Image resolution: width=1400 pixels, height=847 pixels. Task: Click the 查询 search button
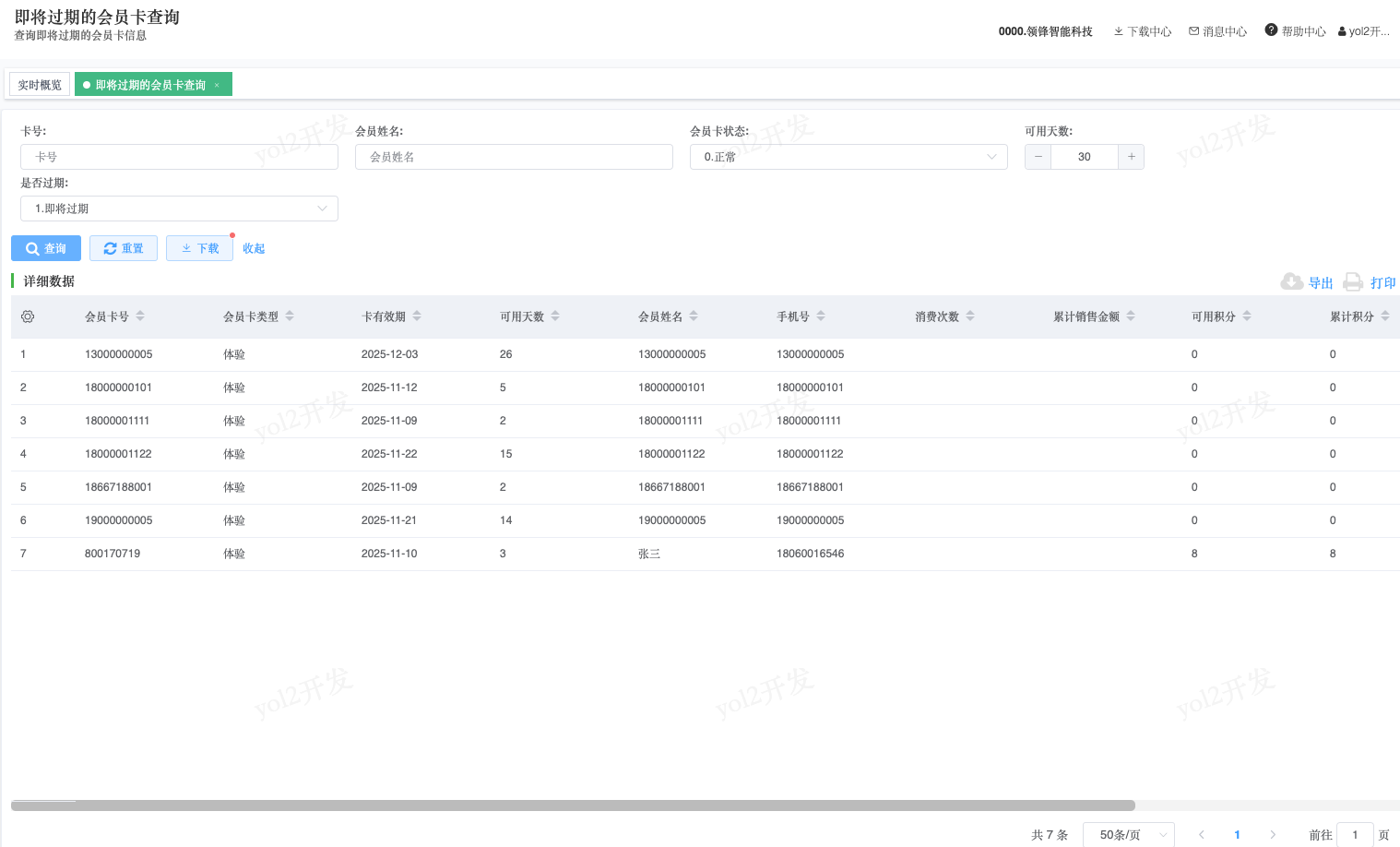[46, 248]
